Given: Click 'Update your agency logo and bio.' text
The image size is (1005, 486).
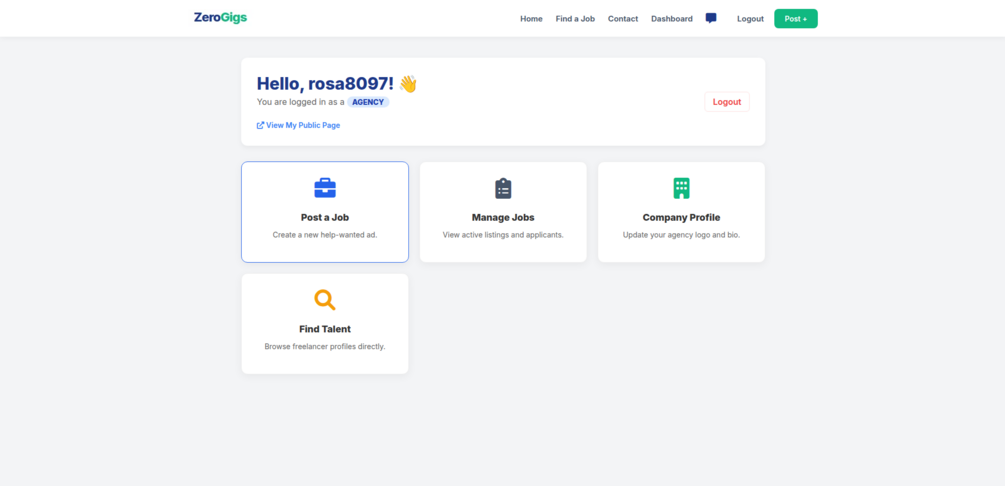Looking at the screenshot, I should (x=681, y=235).
